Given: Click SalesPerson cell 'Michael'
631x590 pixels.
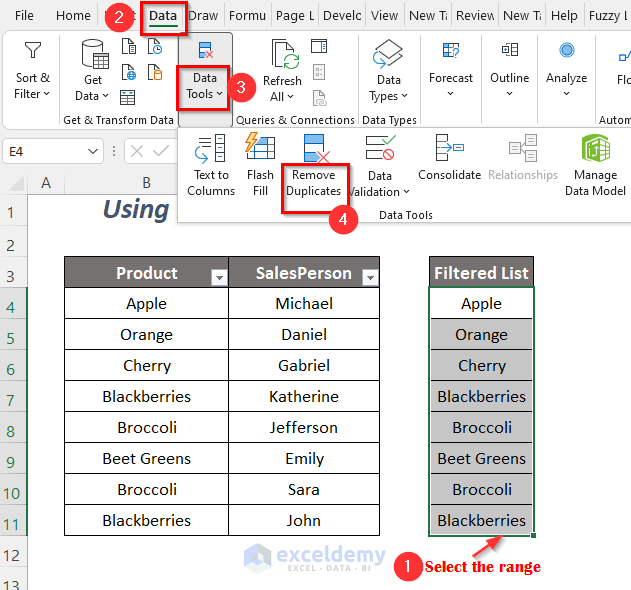Looking at the screenshot, I should (304, 303).
